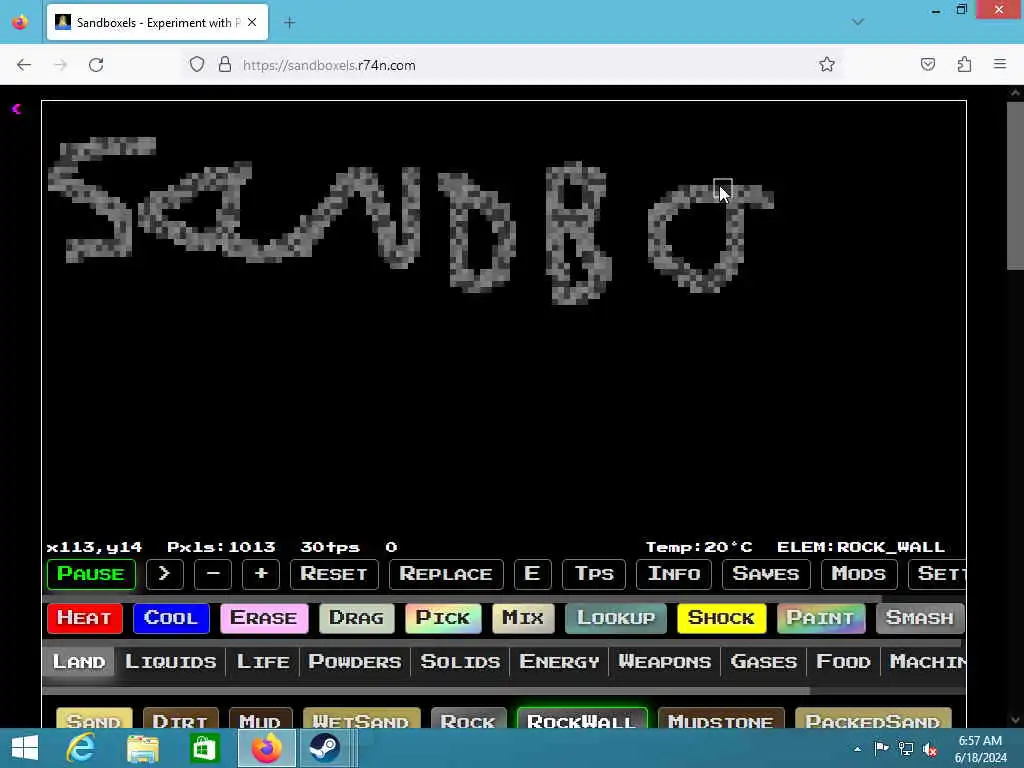
Task: Click the browser Back arrow
Action: coord(24,65)
